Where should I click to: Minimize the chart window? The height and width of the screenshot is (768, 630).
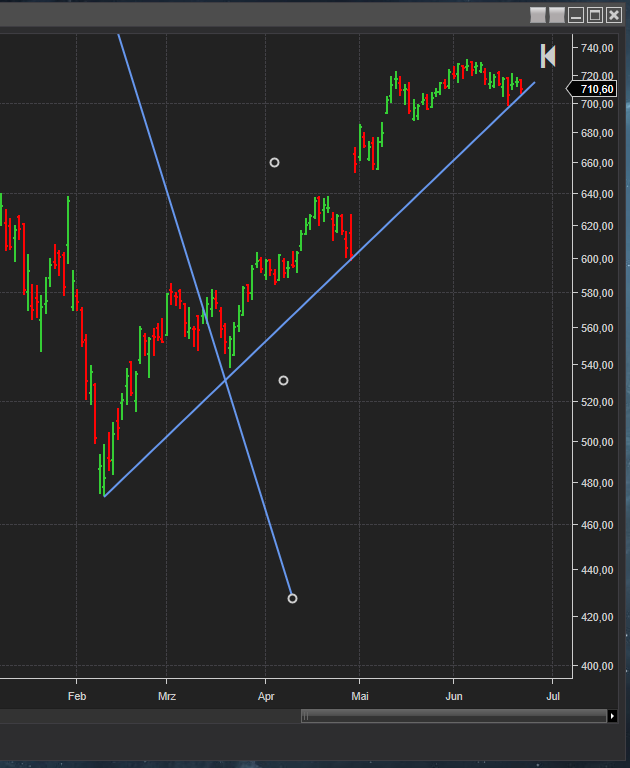pyautogui.click(x=576, y=15)
